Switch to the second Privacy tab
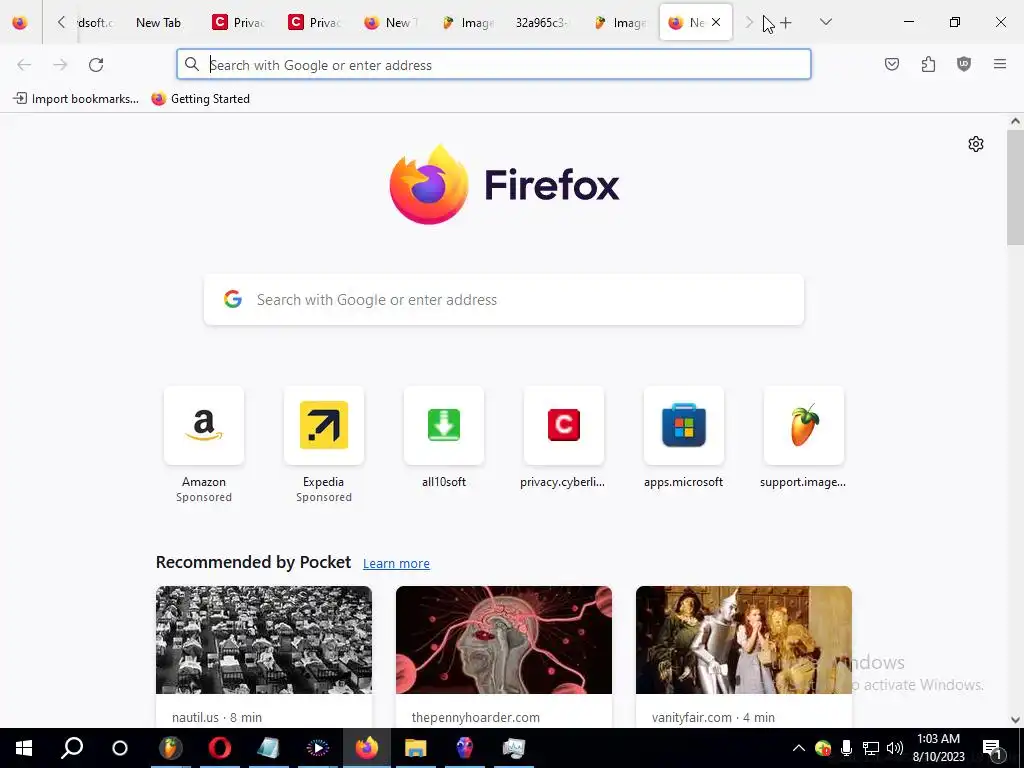This screenshot has height=768, width=1024. pos(314,23)
